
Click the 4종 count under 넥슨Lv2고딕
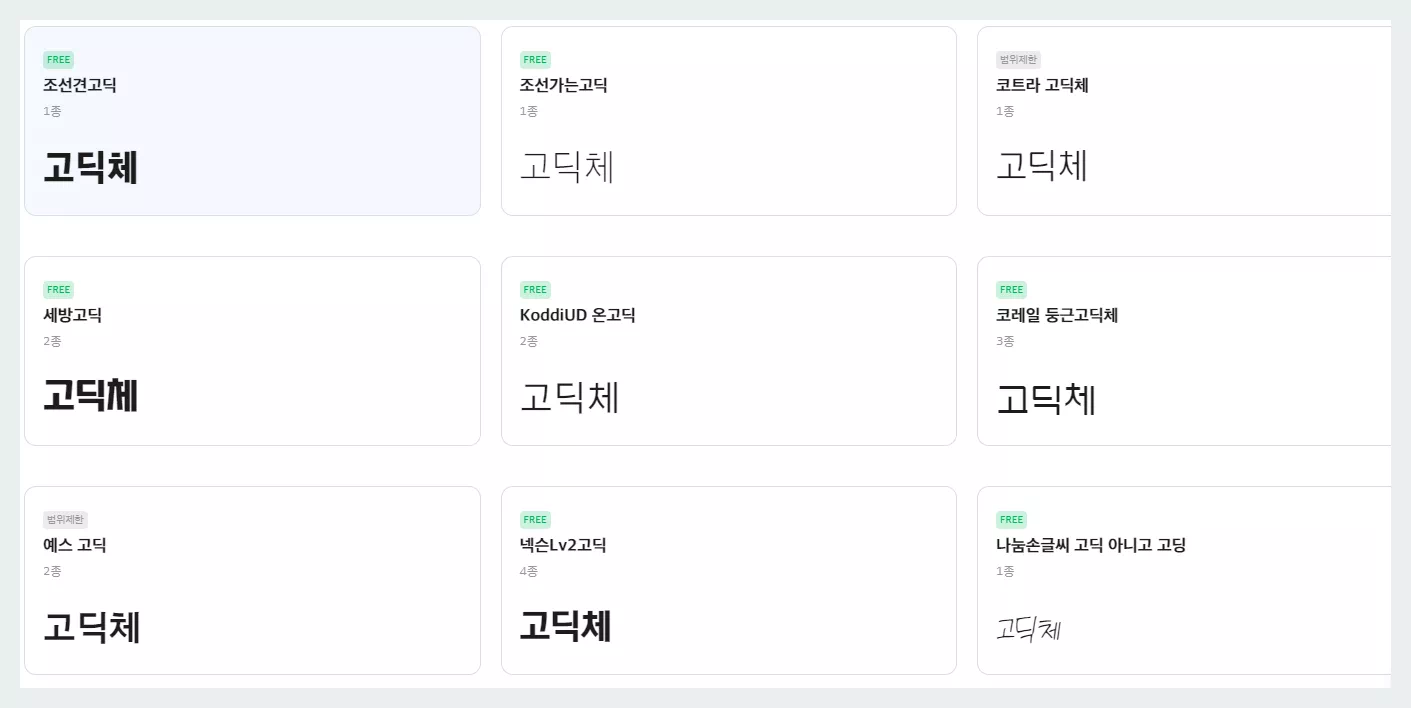tap(529, 572)
